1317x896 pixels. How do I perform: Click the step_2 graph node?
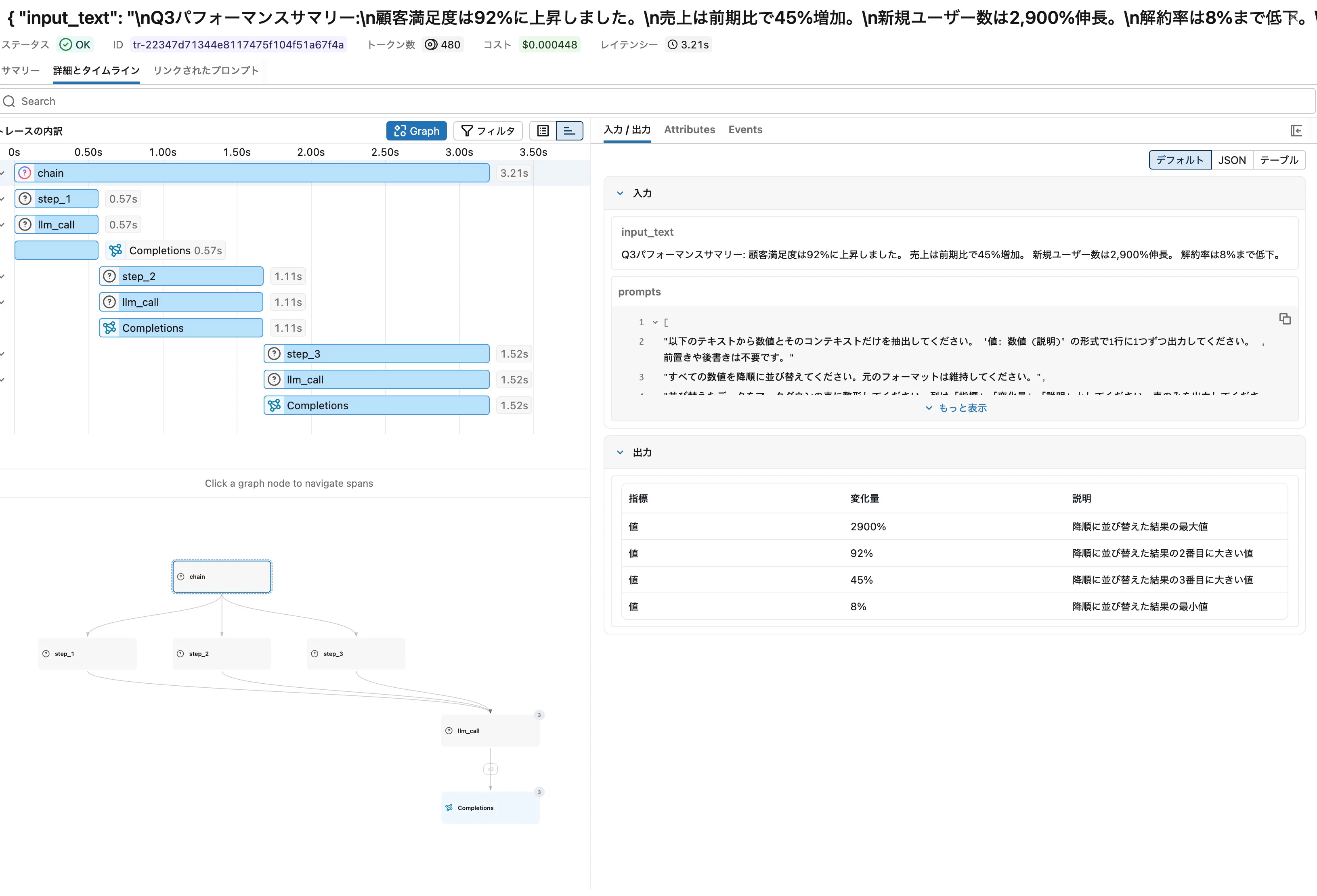222,653
